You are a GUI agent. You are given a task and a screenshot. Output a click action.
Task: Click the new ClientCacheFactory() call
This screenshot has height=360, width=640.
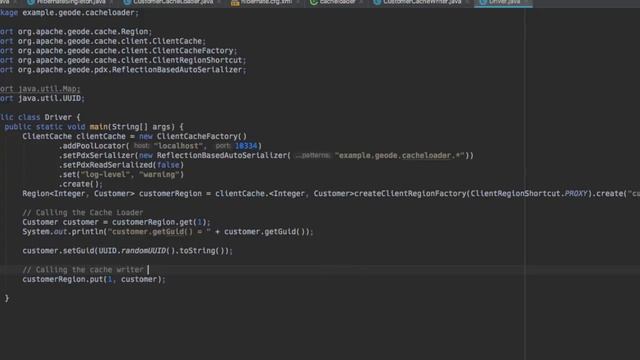coord(193,136)
